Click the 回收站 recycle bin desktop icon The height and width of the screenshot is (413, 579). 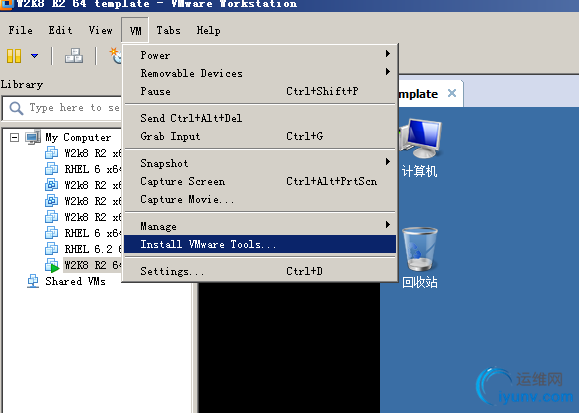pyautogui.click(x=420, y=258)
